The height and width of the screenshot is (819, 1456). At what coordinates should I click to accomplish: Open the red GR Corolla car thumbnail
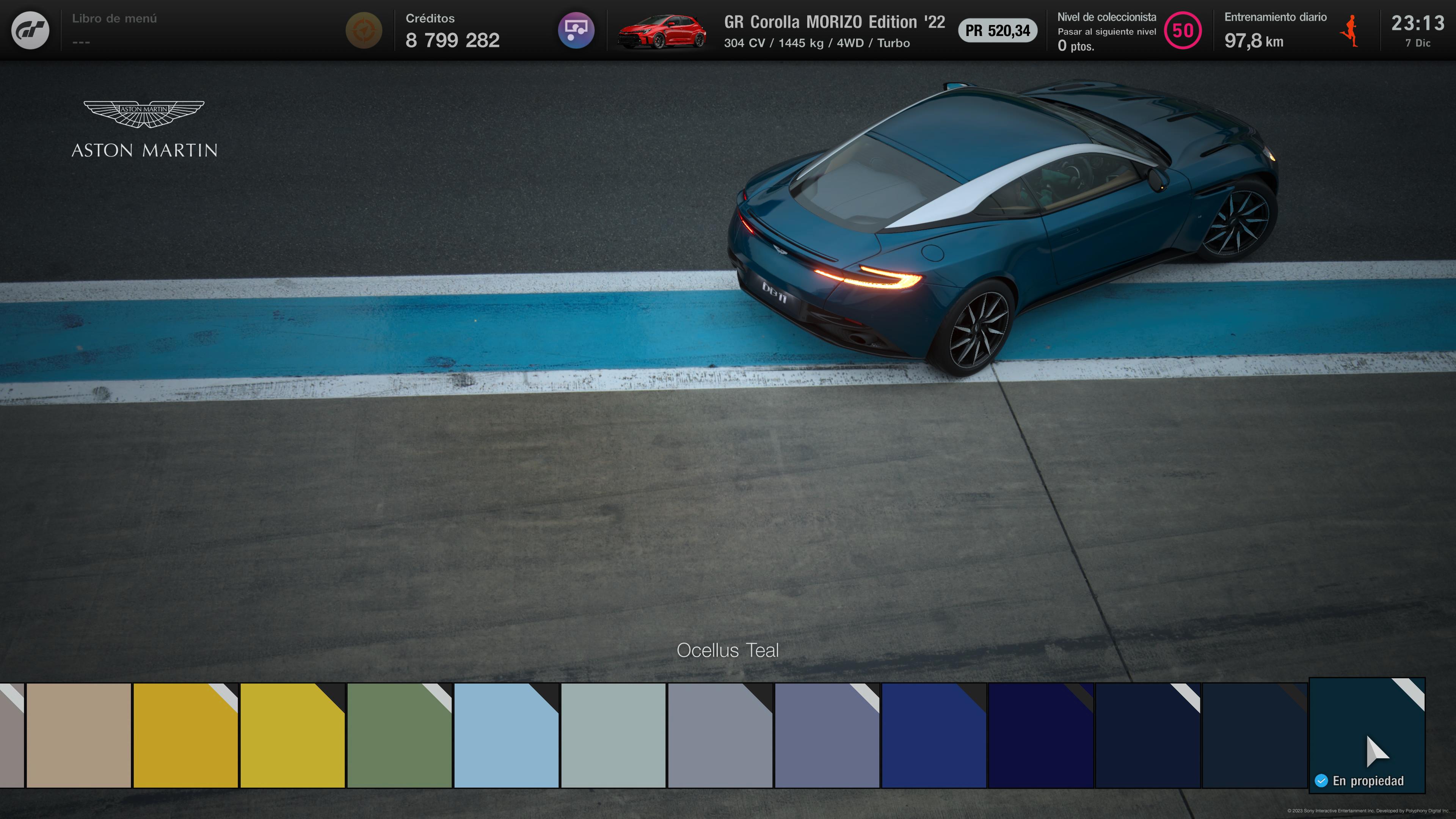click(662, 31)
